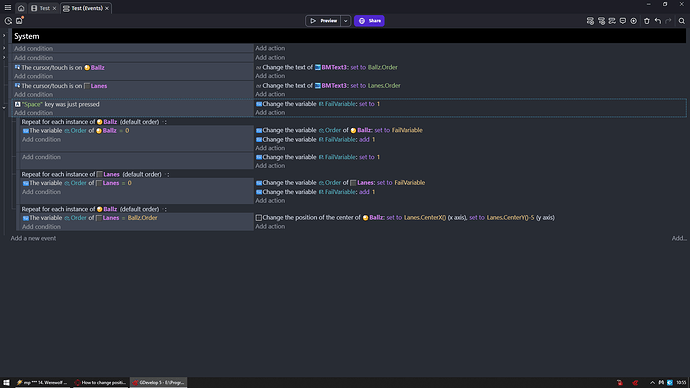Delete selected event with trash icon
This screenshot has width=690, height=388.
pyautogui.click(x=646, y=21)
